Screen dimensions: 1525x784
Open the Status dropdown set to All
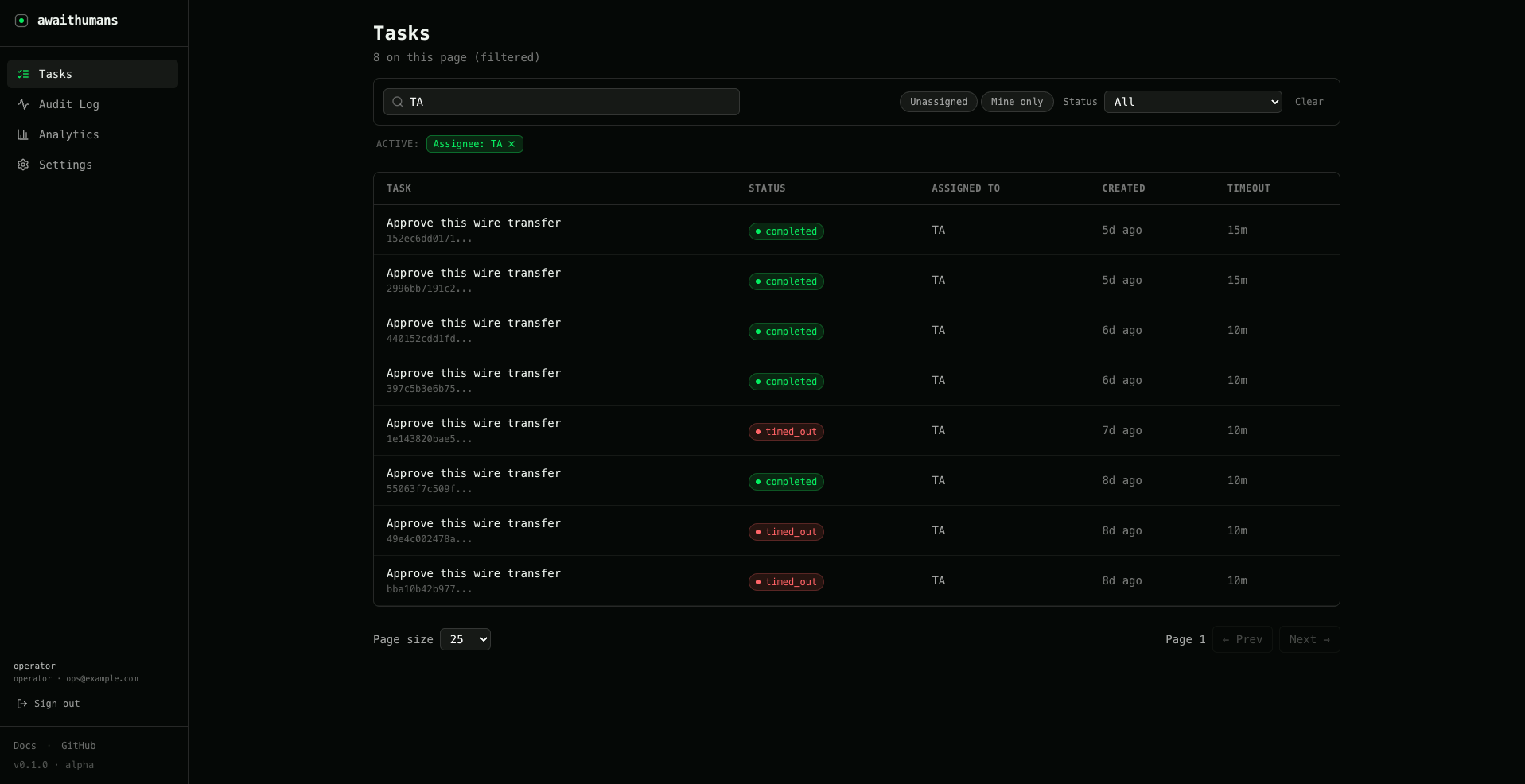click(x=1192, y=102)
